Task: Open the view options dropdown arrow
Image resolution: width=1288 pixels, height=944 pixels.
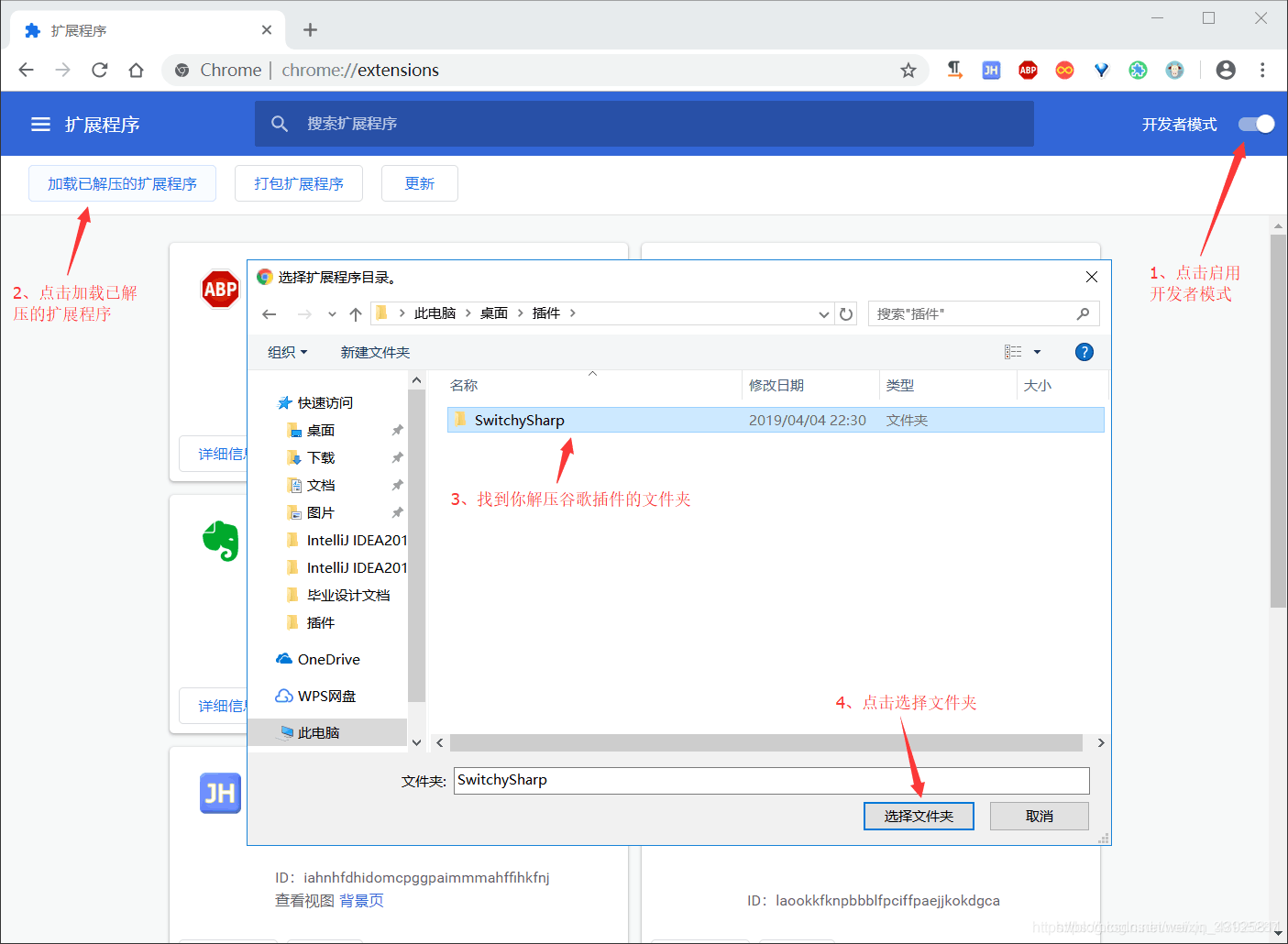Action: [x=1037, y=352]
